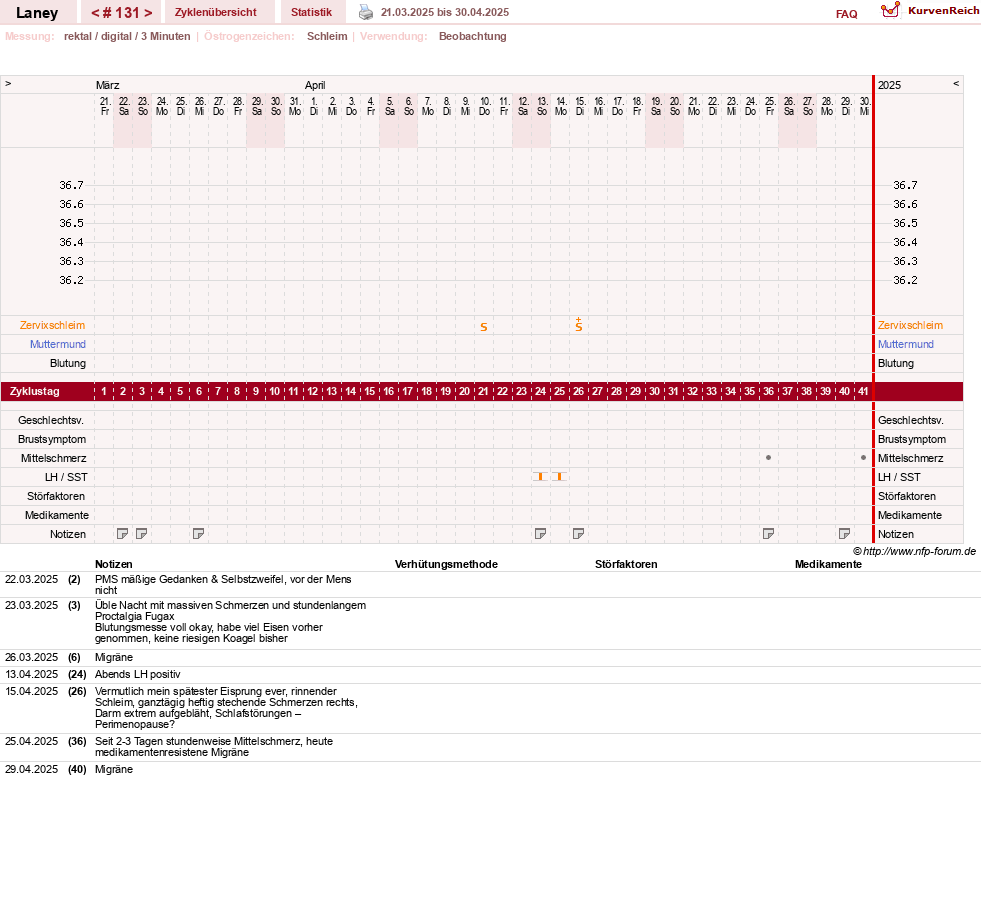Screen dimensions: 981x897
Task: Click the April month label
Action: [x=315, y=85]
